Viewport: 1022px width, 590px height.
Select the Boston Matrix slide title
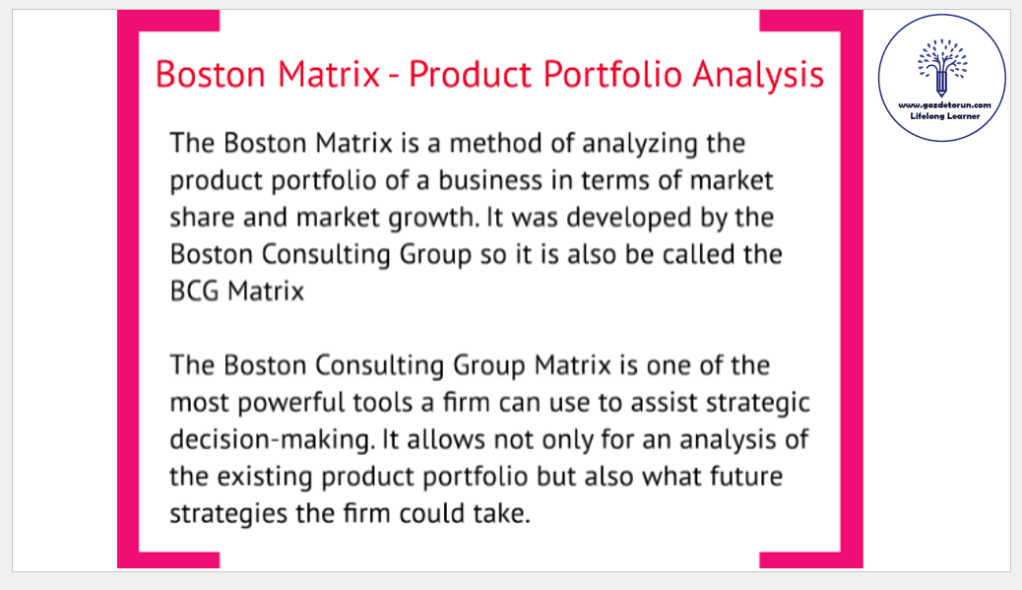490,75
